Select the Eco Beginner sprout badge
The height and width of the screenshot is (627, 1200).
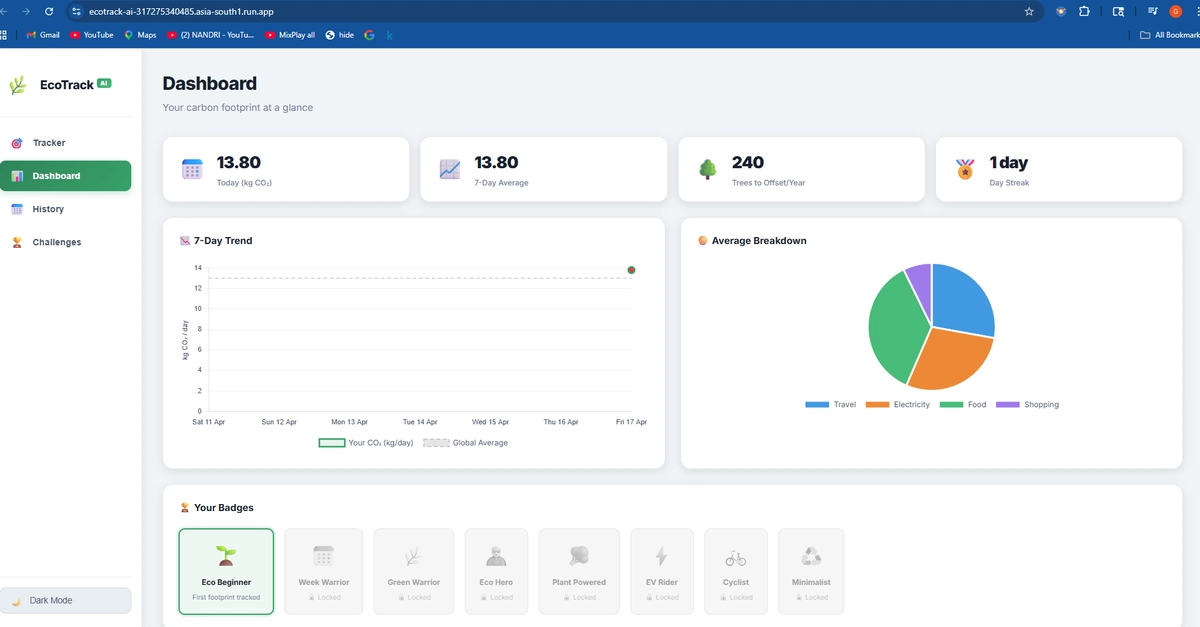pyautogui.click(x=226, y=570)
